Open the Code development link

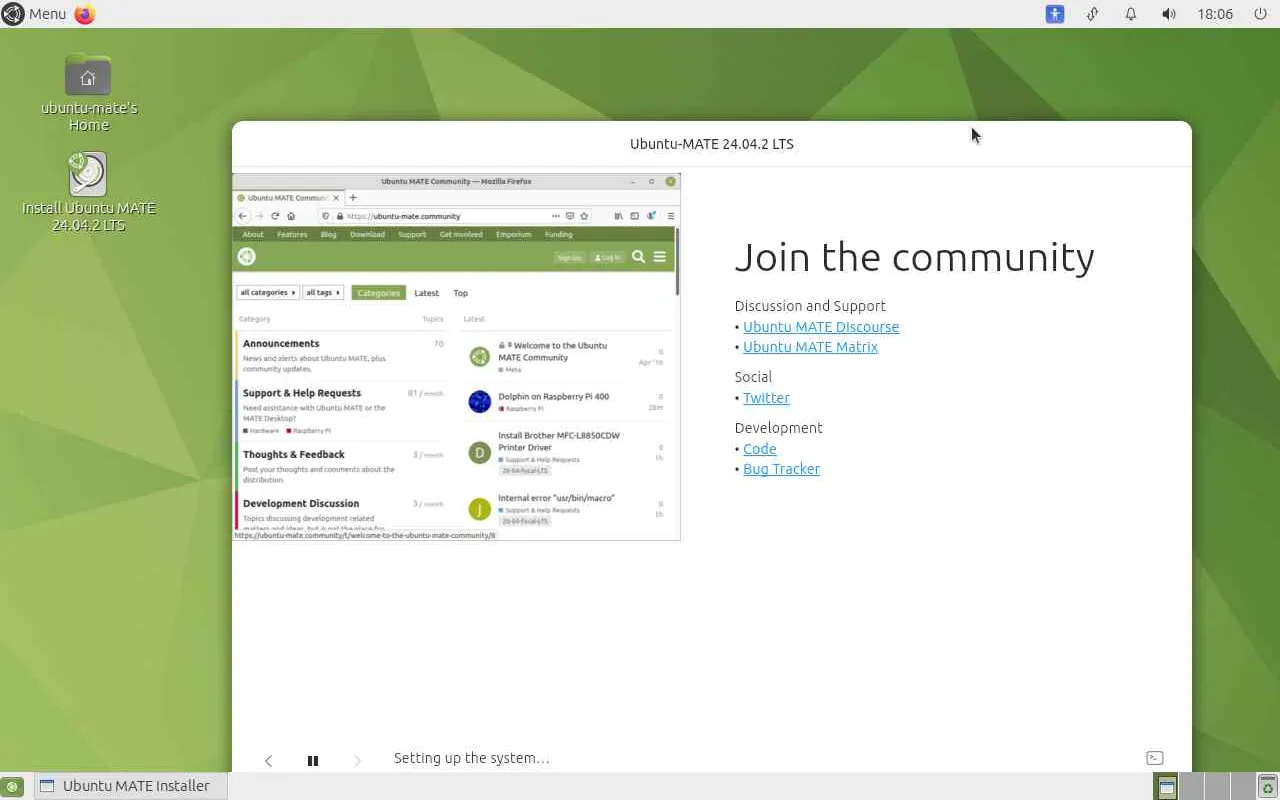(x=760, y=449)
